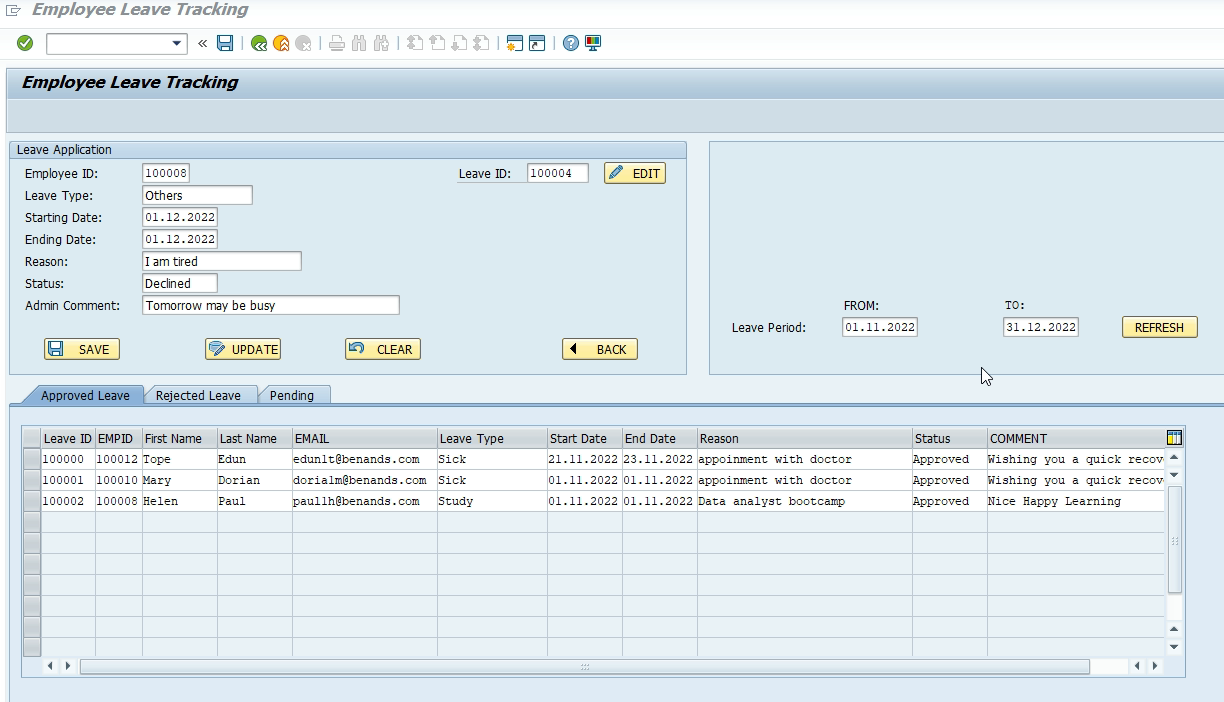Open a new session with the sessions icon

(x=513, y=43)
